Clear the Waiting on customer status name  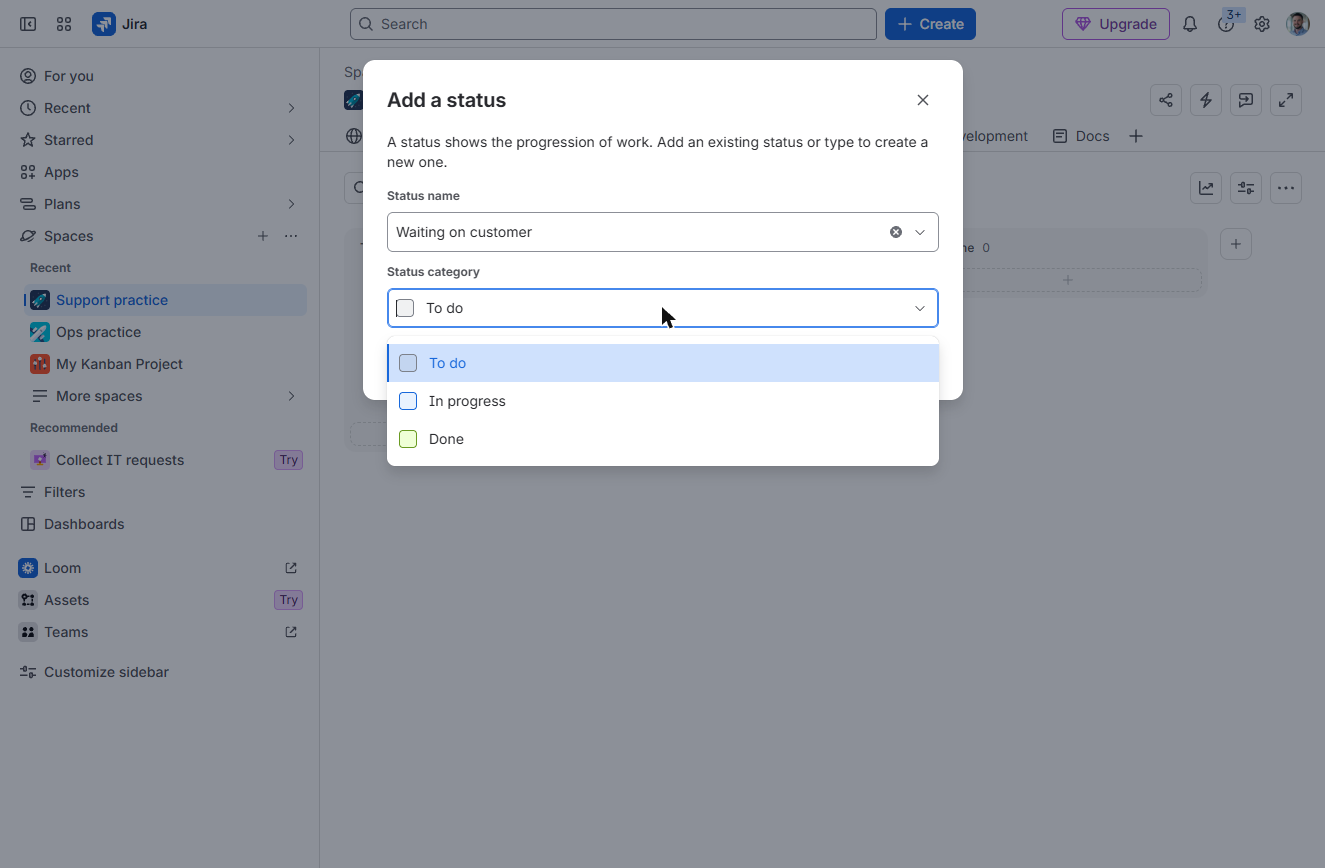[x=896, y=232]
